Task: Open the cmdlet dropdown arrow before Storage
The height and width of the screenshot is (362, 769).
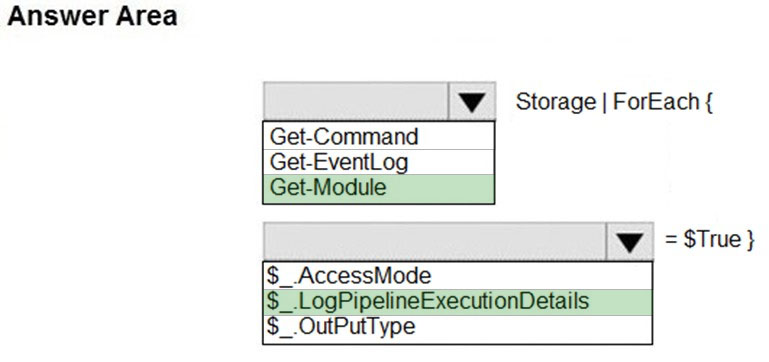Action: pyautogui.click(x=471, y=102)
